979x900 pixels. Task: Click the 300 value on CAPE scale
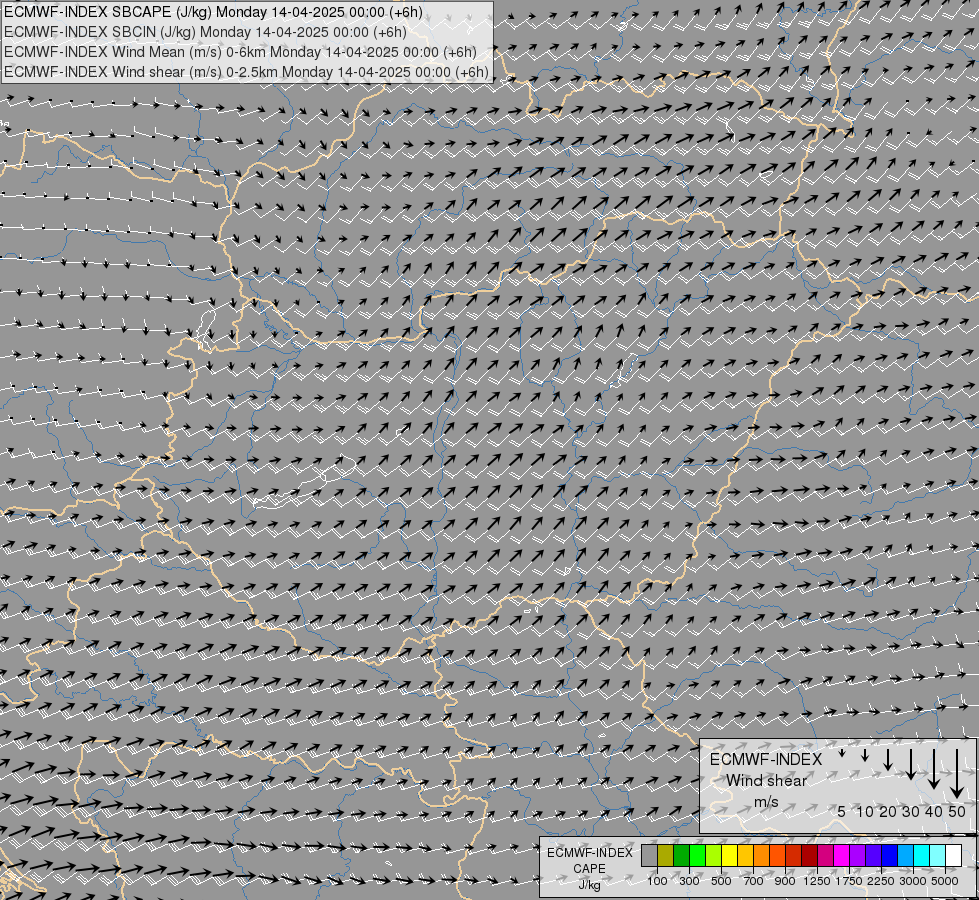pyautogui.click(x=689, y=881)
